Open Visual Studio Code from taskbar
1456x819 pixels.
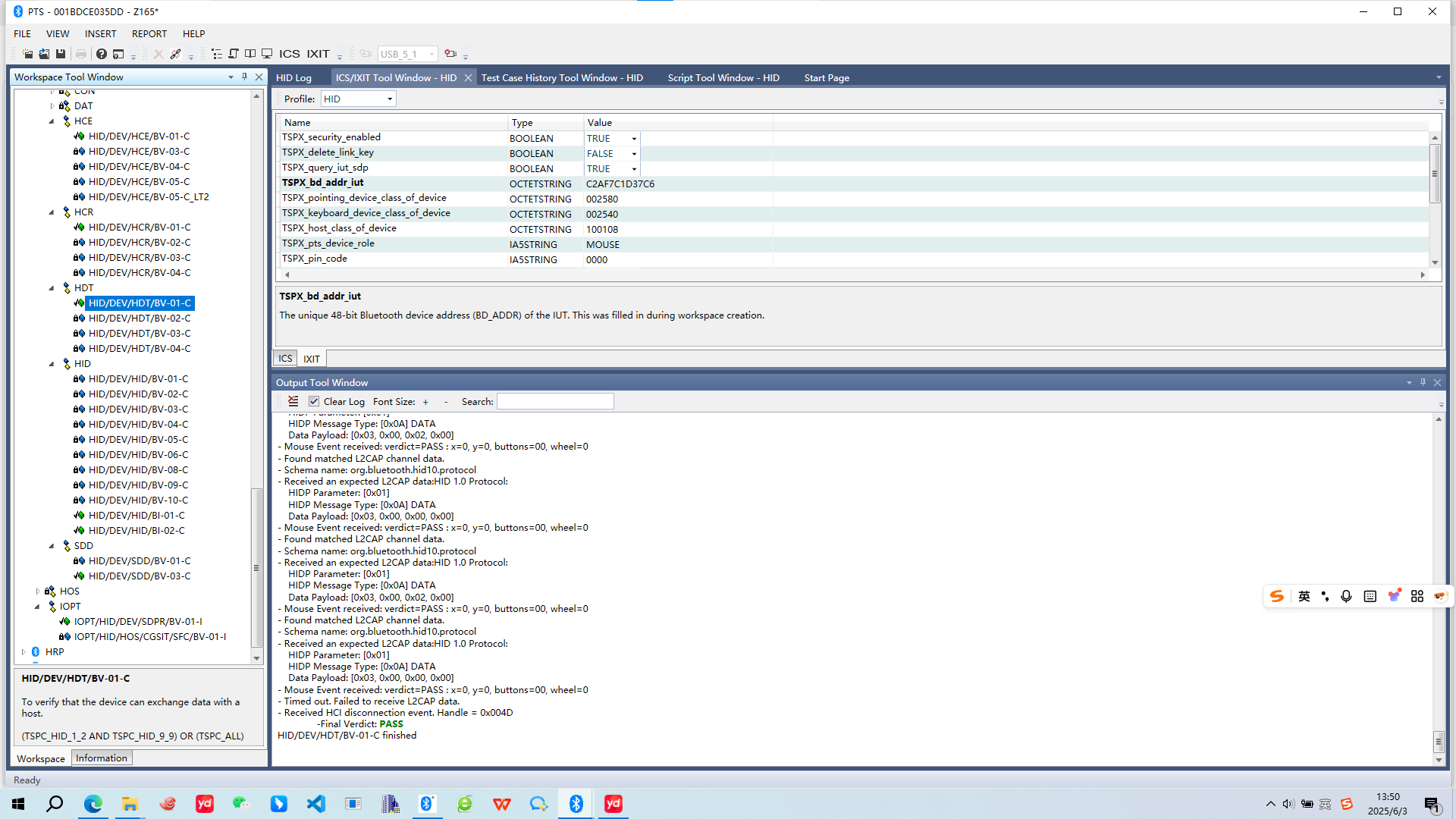316,804
